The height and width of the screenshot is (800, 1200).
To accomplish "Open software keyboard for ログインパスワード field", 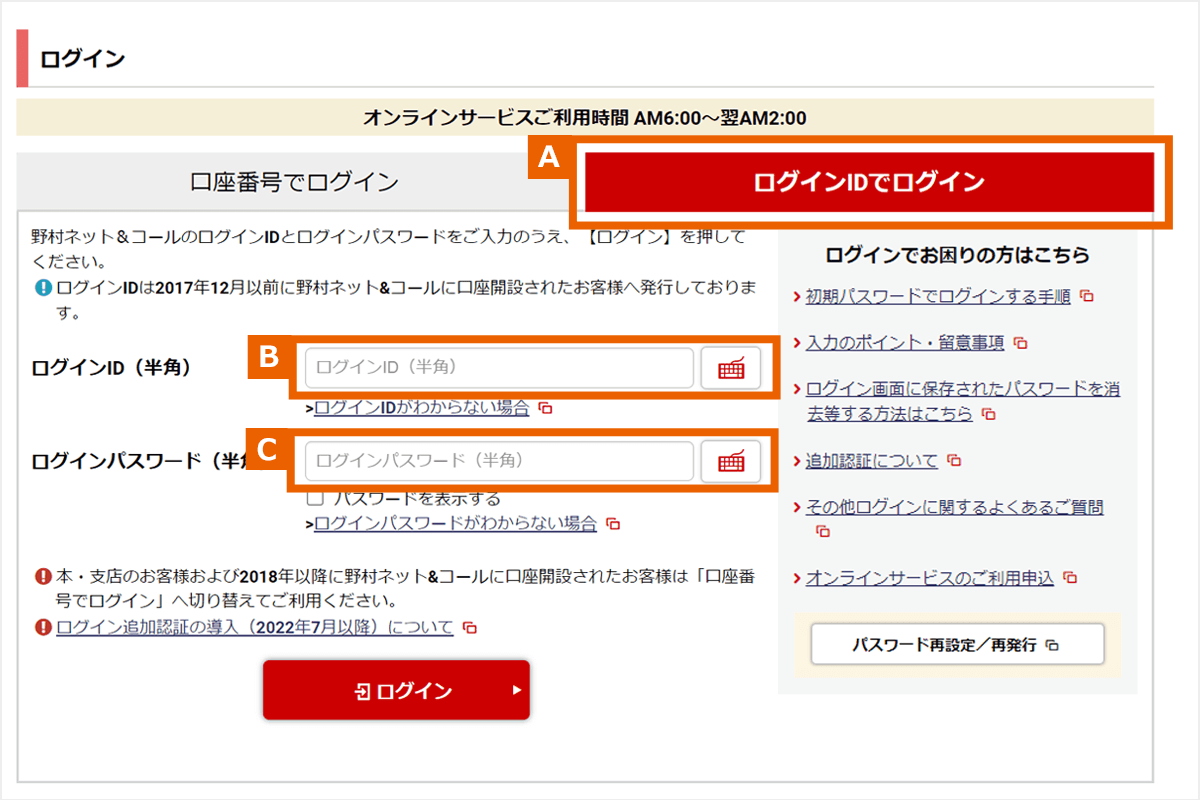I will tap(731, 461).
